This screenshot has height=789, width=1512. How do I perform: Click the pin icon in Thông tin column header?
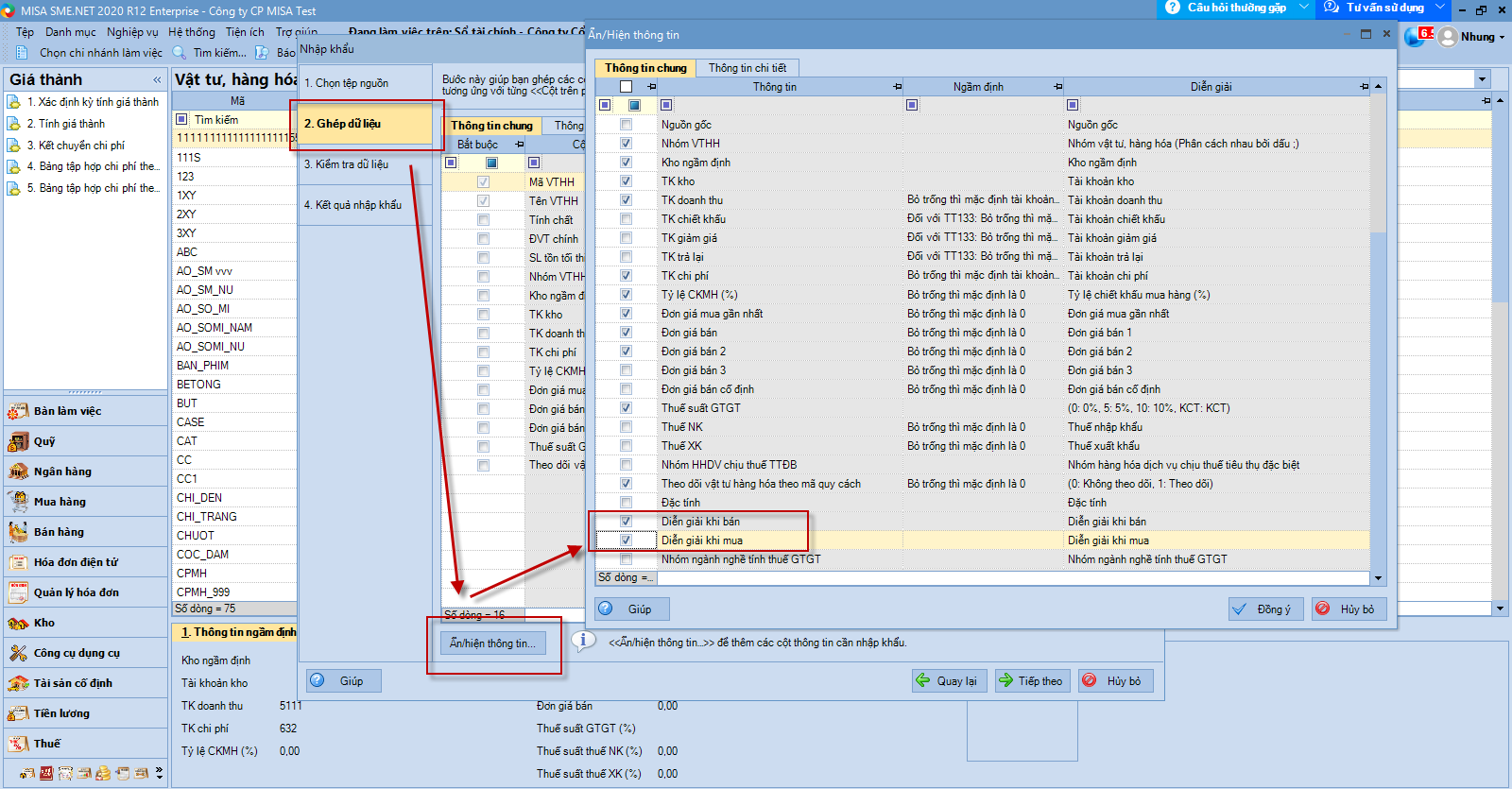click(x=897, y=87)
